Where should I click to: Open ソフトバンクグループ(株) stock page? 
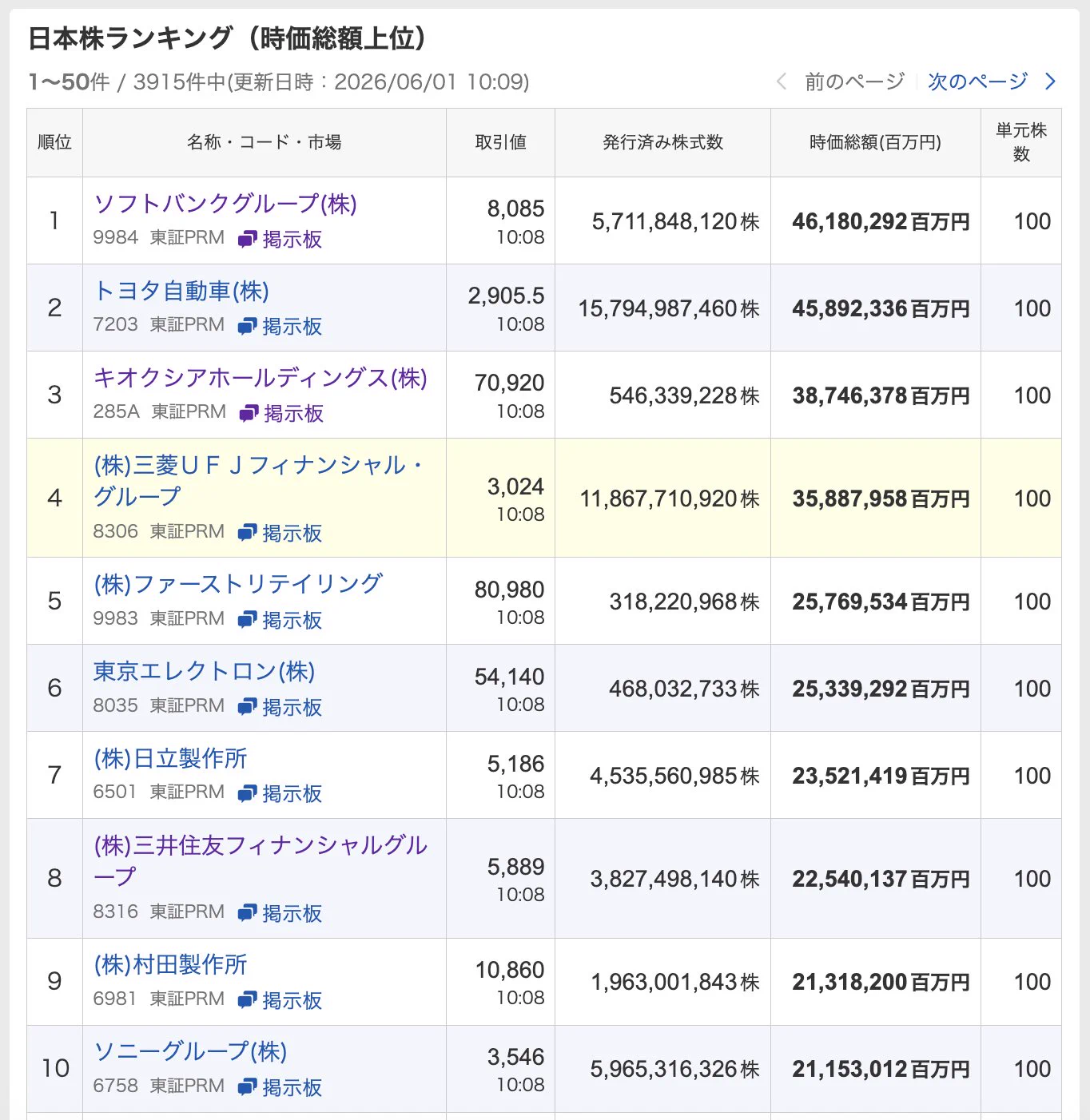(225, 204)
